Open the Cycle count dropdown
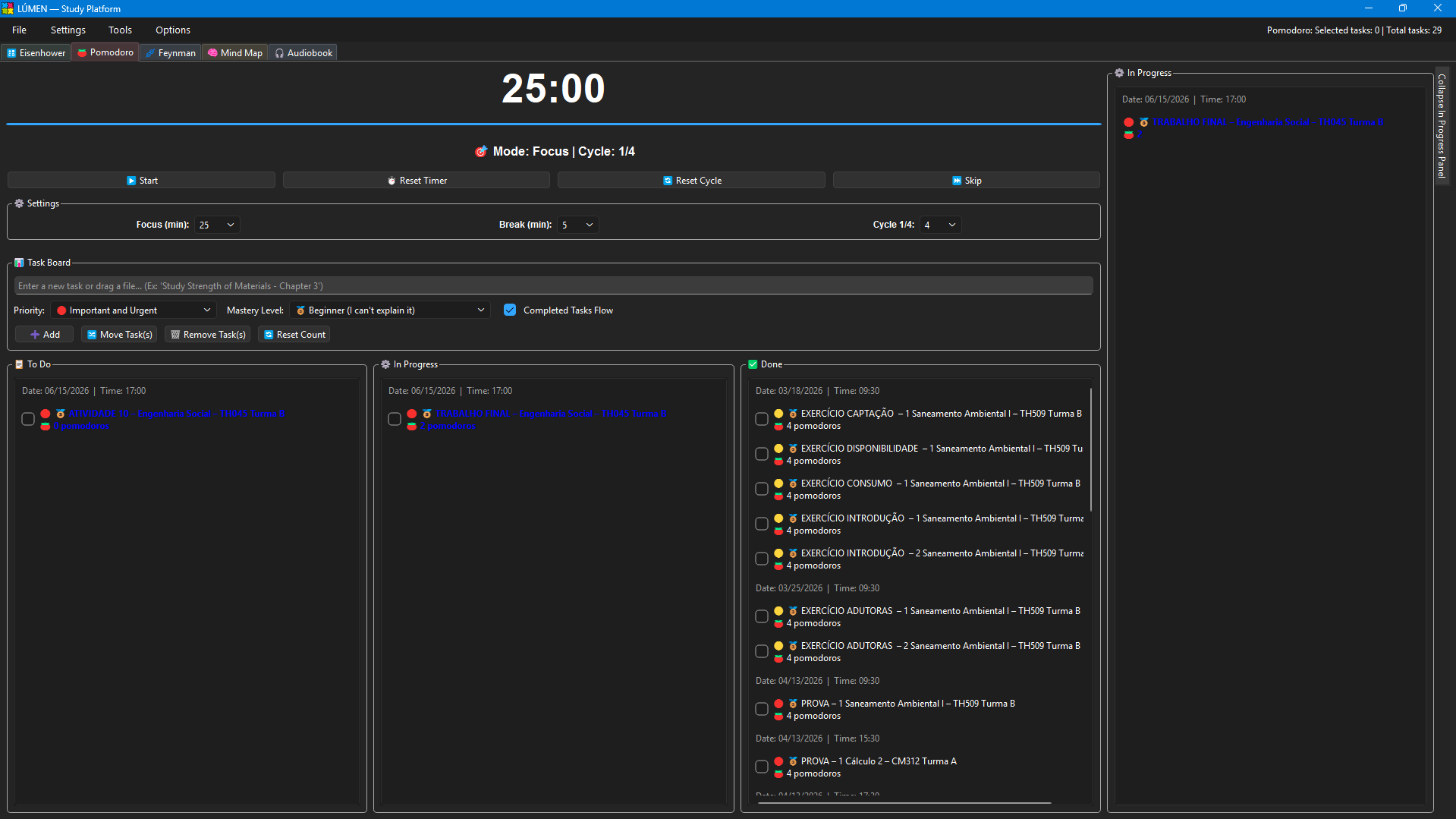 pyautogui.click(x=940, y=225)
